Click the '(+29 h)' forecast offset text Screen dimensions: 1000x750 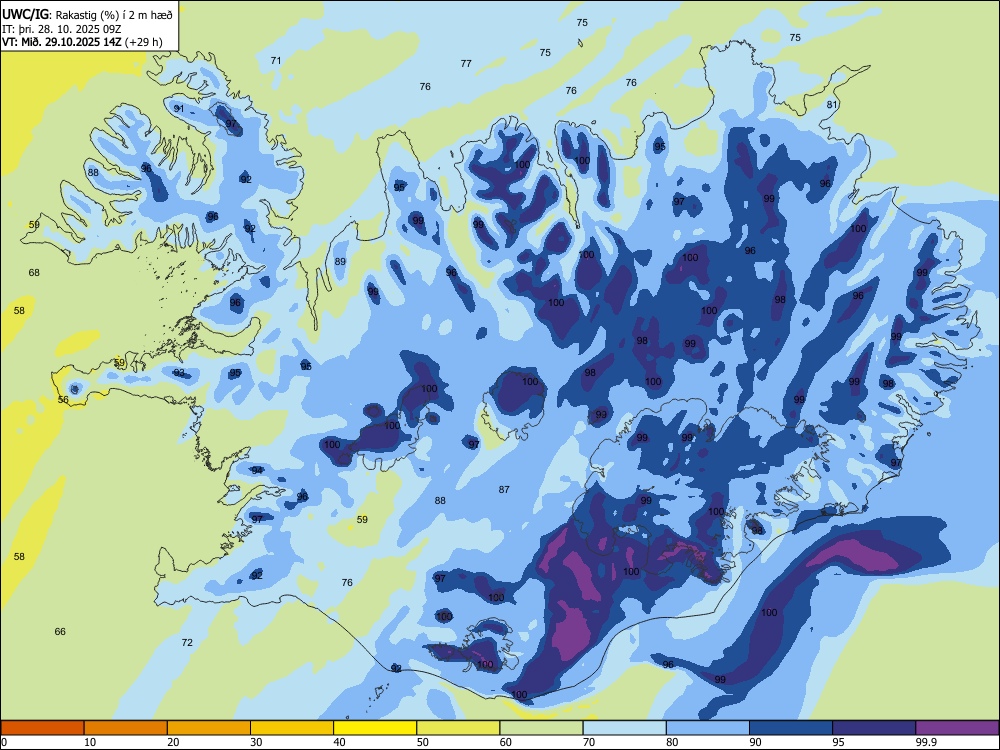[x=144, y=43]
